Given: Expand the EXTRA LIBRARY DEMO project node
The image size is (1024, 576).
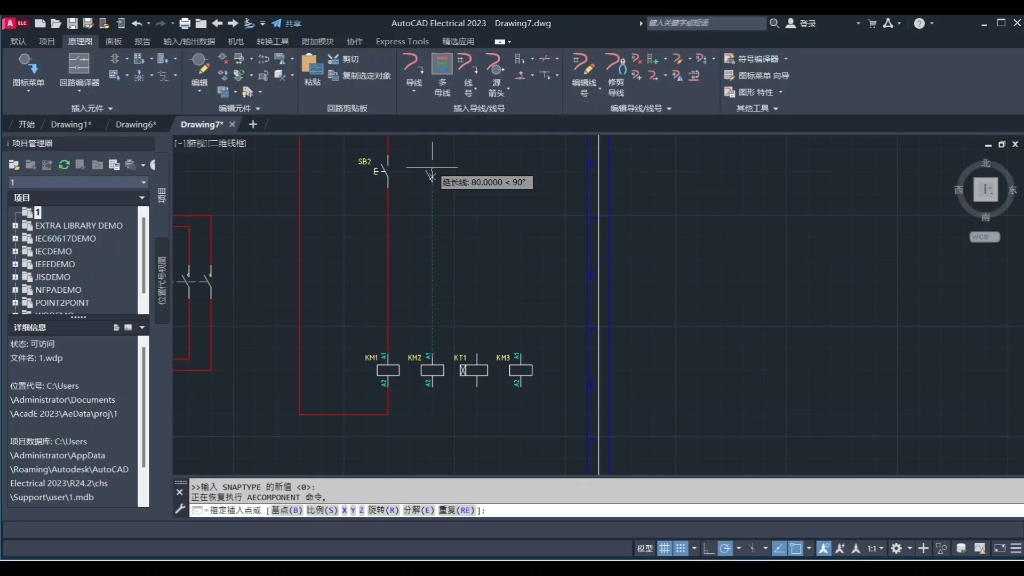Looking at the screenshot, I should [15, 225].
